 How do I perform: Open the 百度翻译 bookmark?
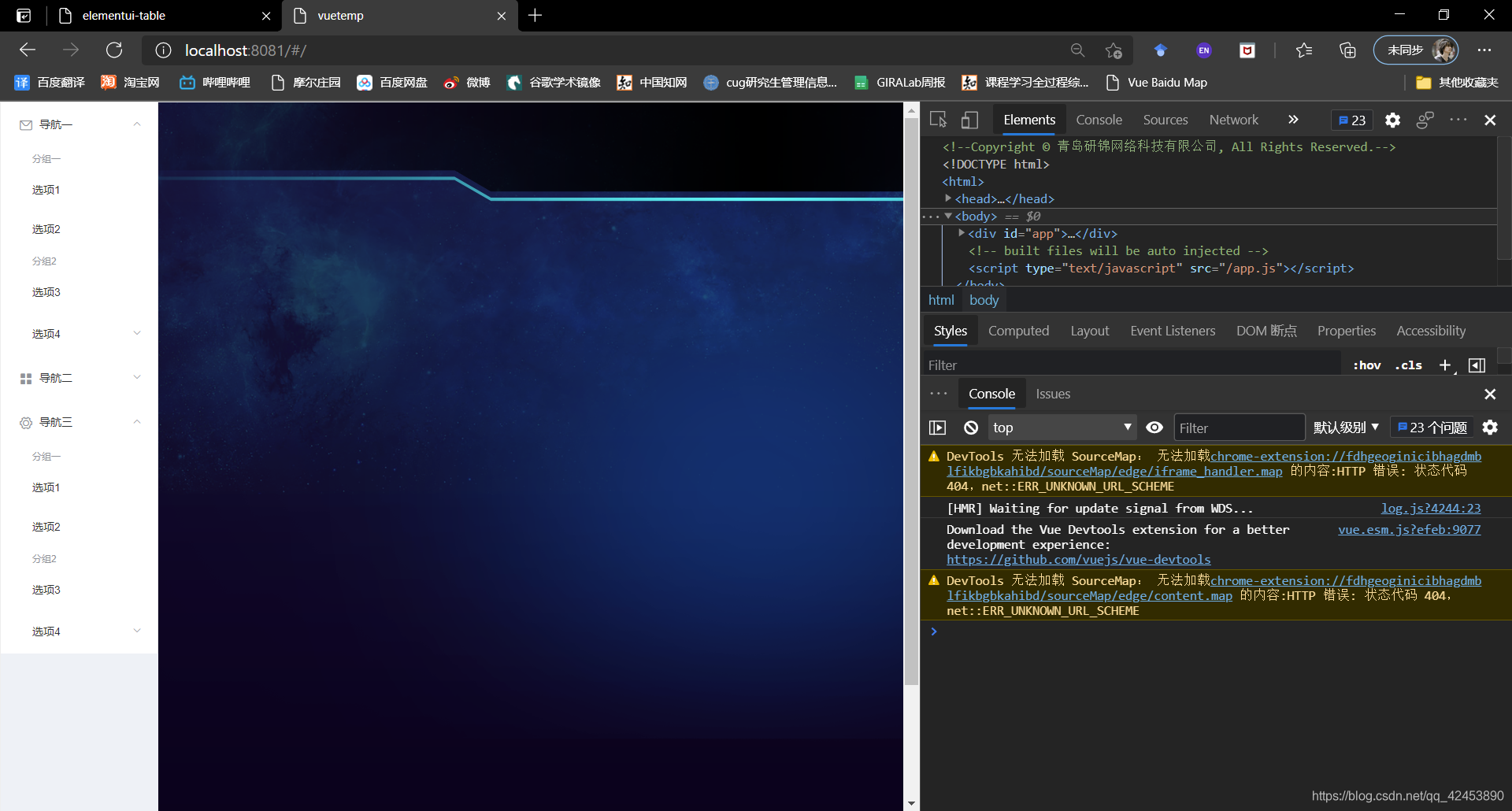click(x=50, y=83)
